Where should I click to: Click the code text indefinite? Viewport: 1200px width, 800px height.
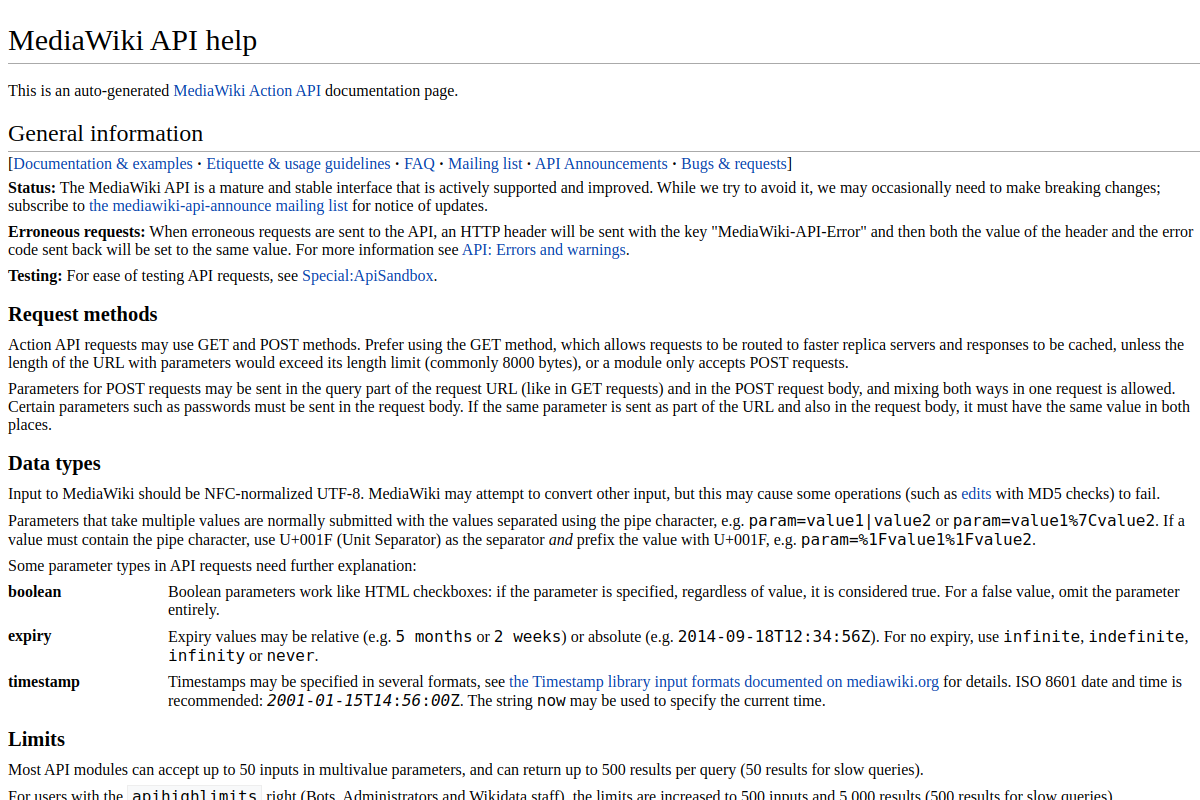point(1137,636)
